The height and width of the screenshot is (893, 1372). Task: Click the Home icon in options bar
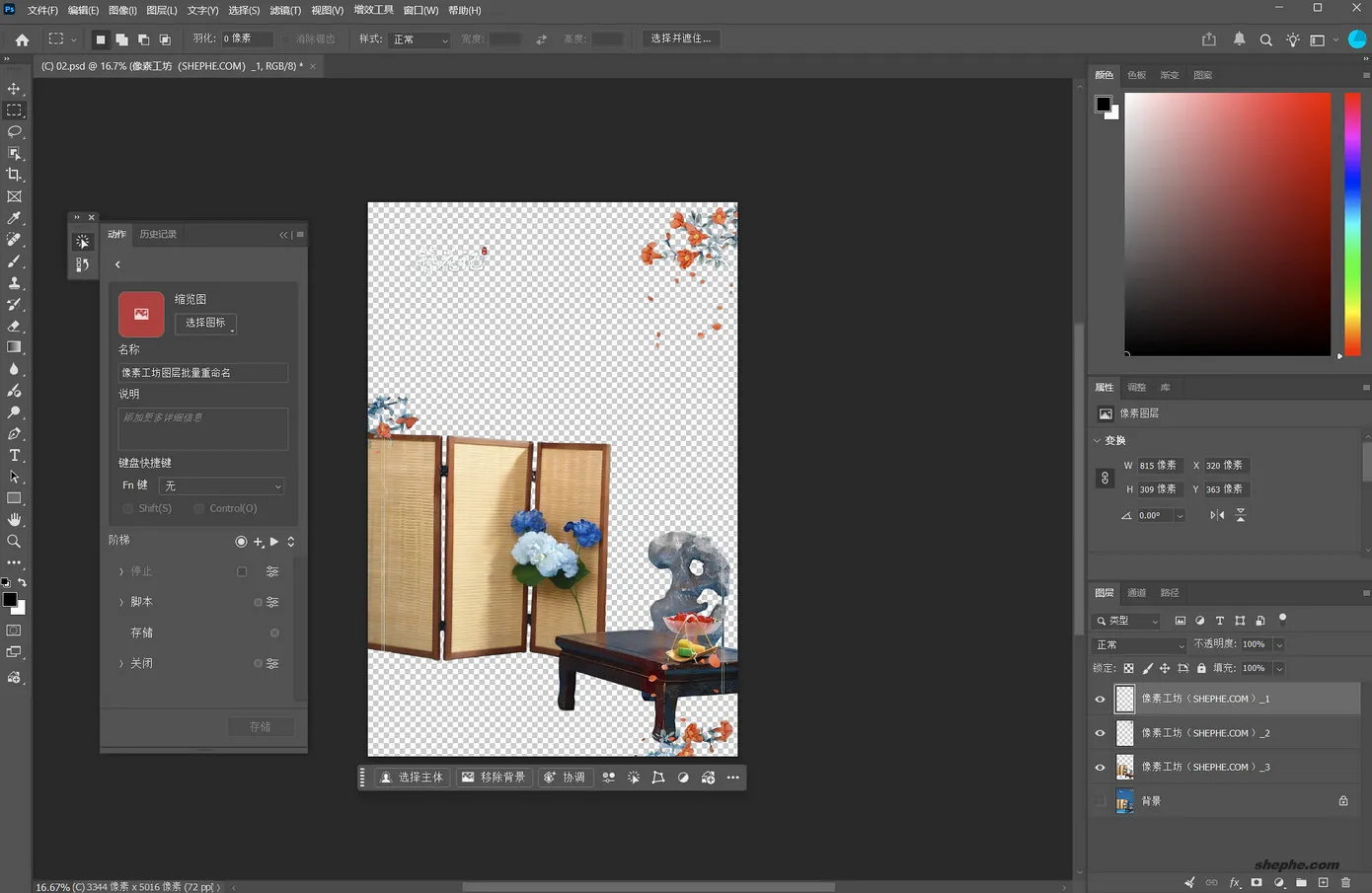point(22,39)
